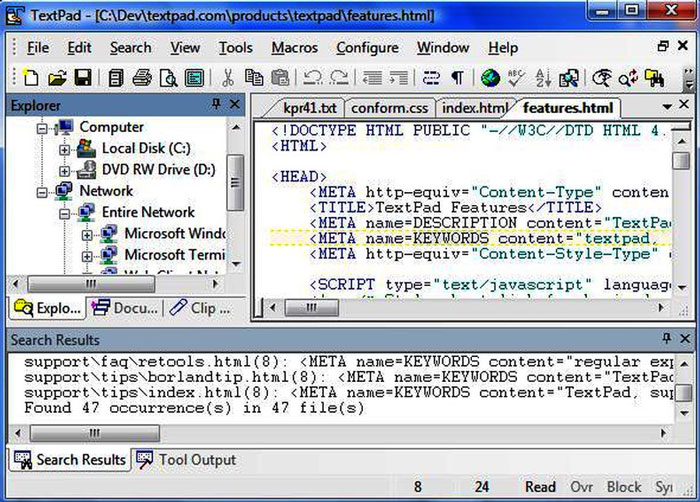Undo the last edit via toolbar

pyautogui.click(x=312, y=78)
